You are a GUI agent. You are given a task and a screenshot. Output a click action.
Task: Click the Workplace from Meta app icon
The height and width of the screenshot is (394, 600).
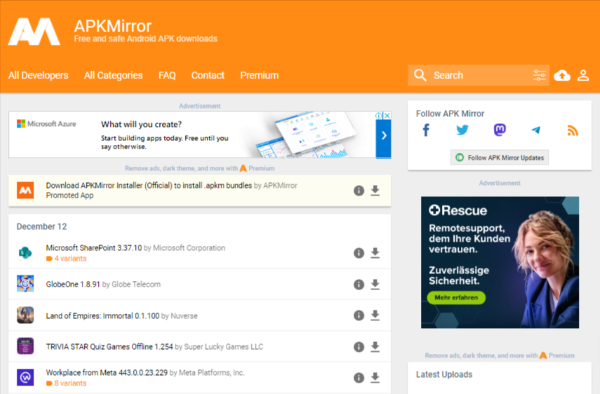point(25,378)
